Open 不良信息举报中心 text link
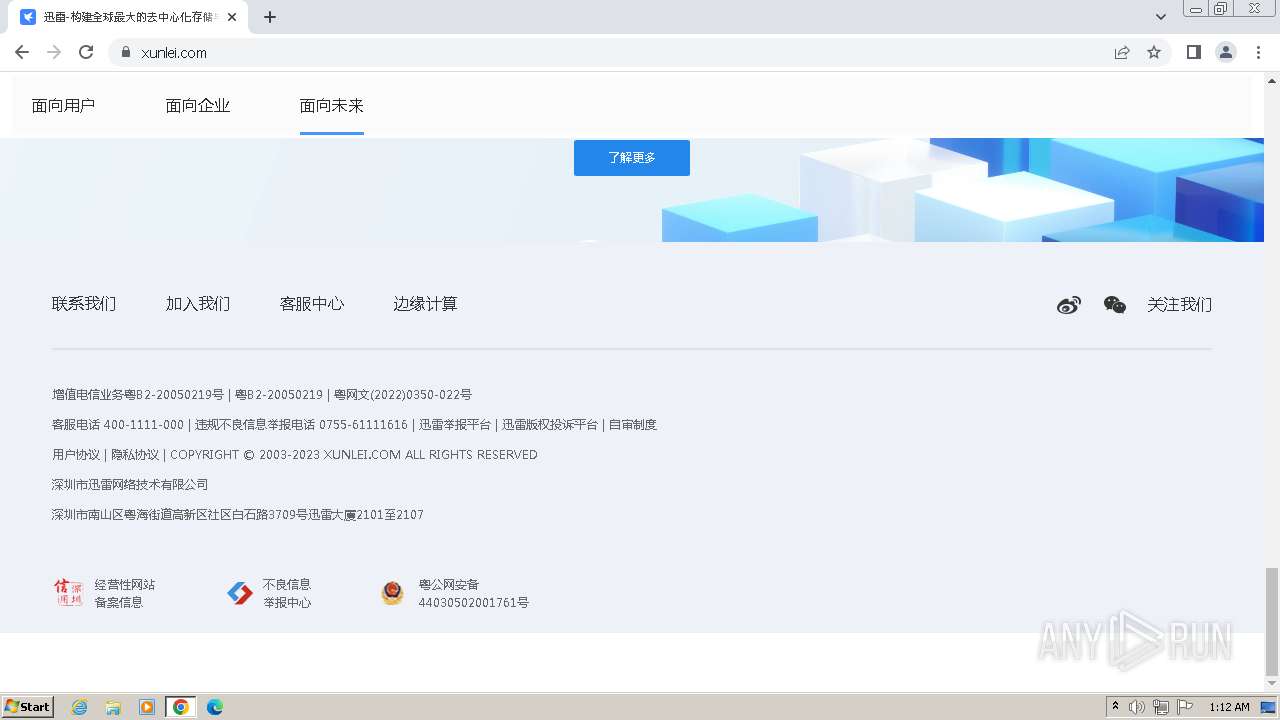1280x720 pixels. tap(287, 593)
